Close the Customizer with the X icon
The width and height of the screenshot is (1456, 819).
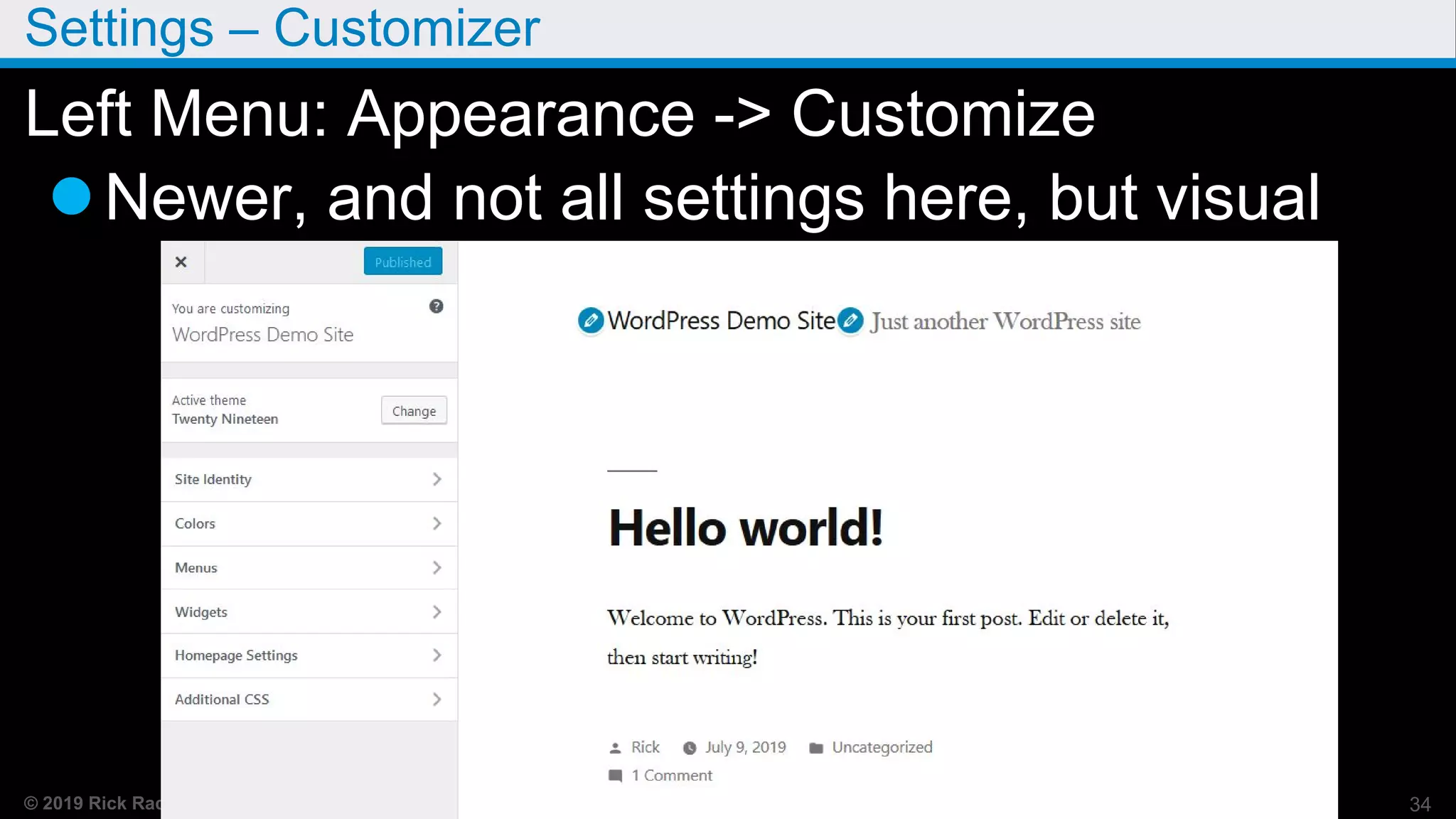click(181, 262)
